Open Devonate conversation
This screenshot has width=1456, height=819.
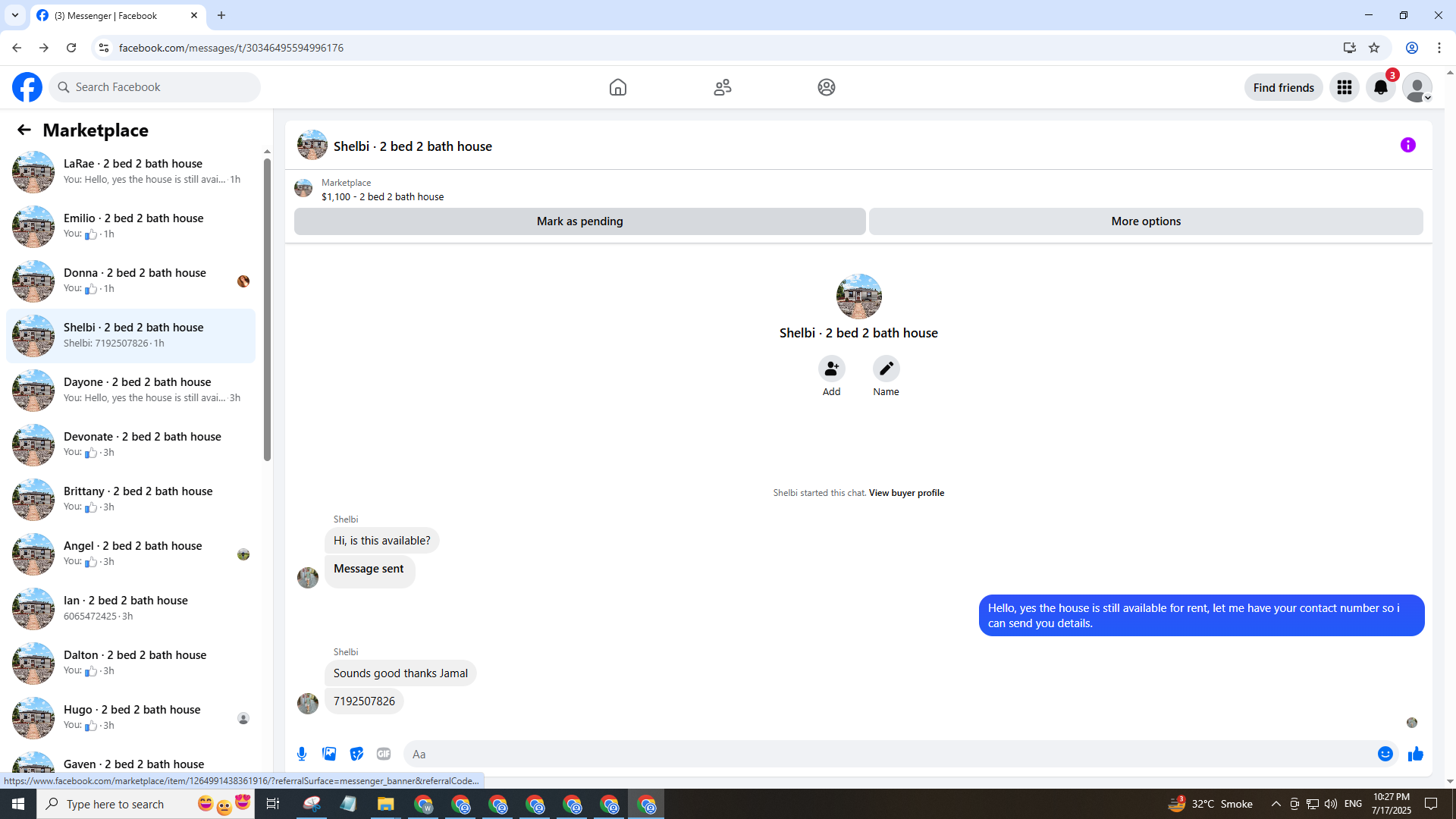point(130,444)
